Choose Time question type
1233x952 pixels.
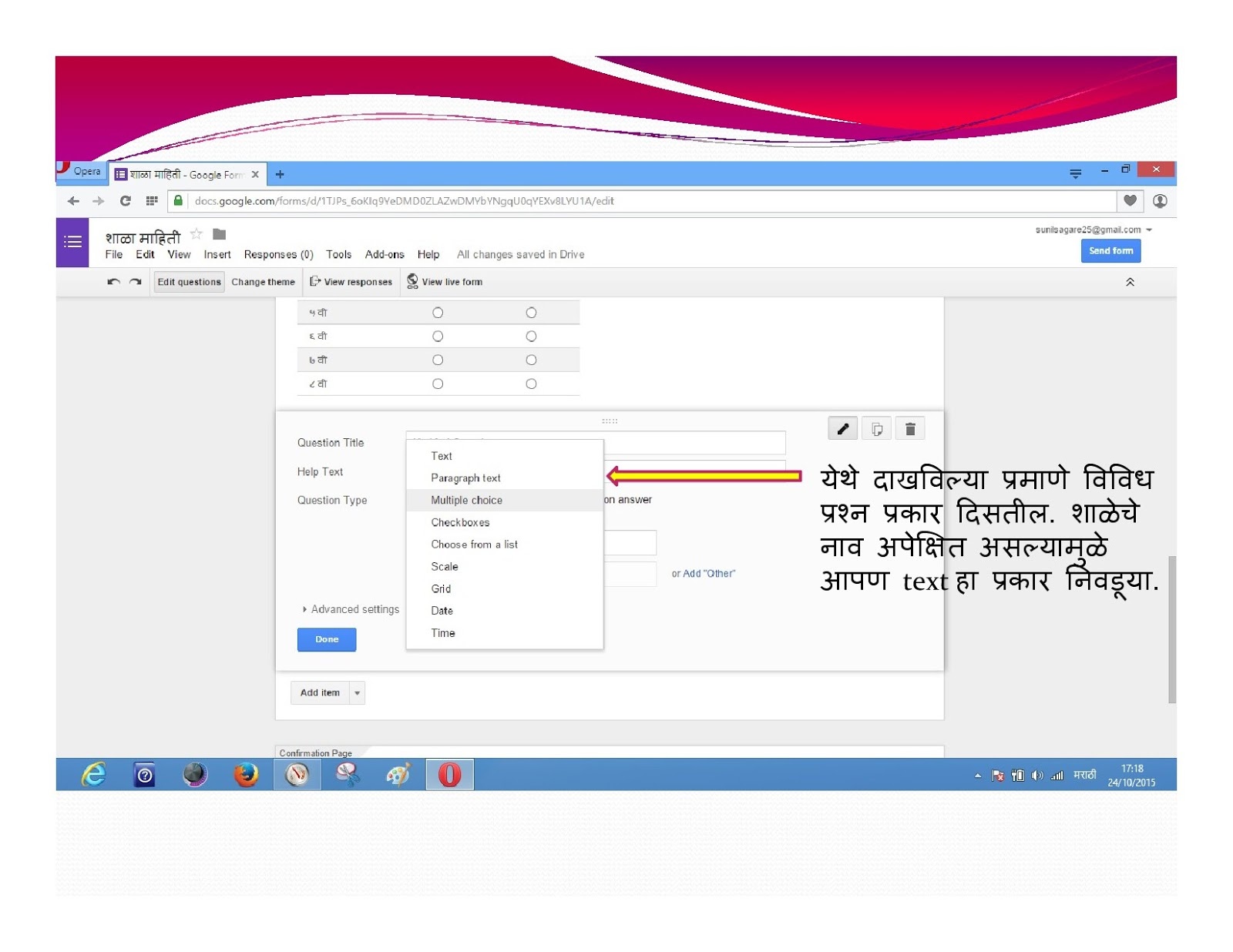coord(504,633)
